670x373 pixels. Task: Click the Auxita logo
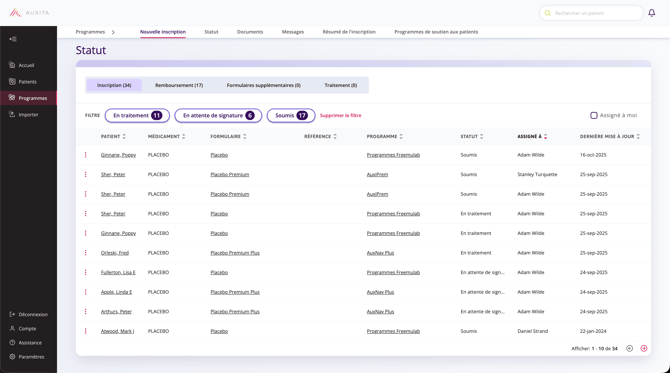(x=29, y=13)
